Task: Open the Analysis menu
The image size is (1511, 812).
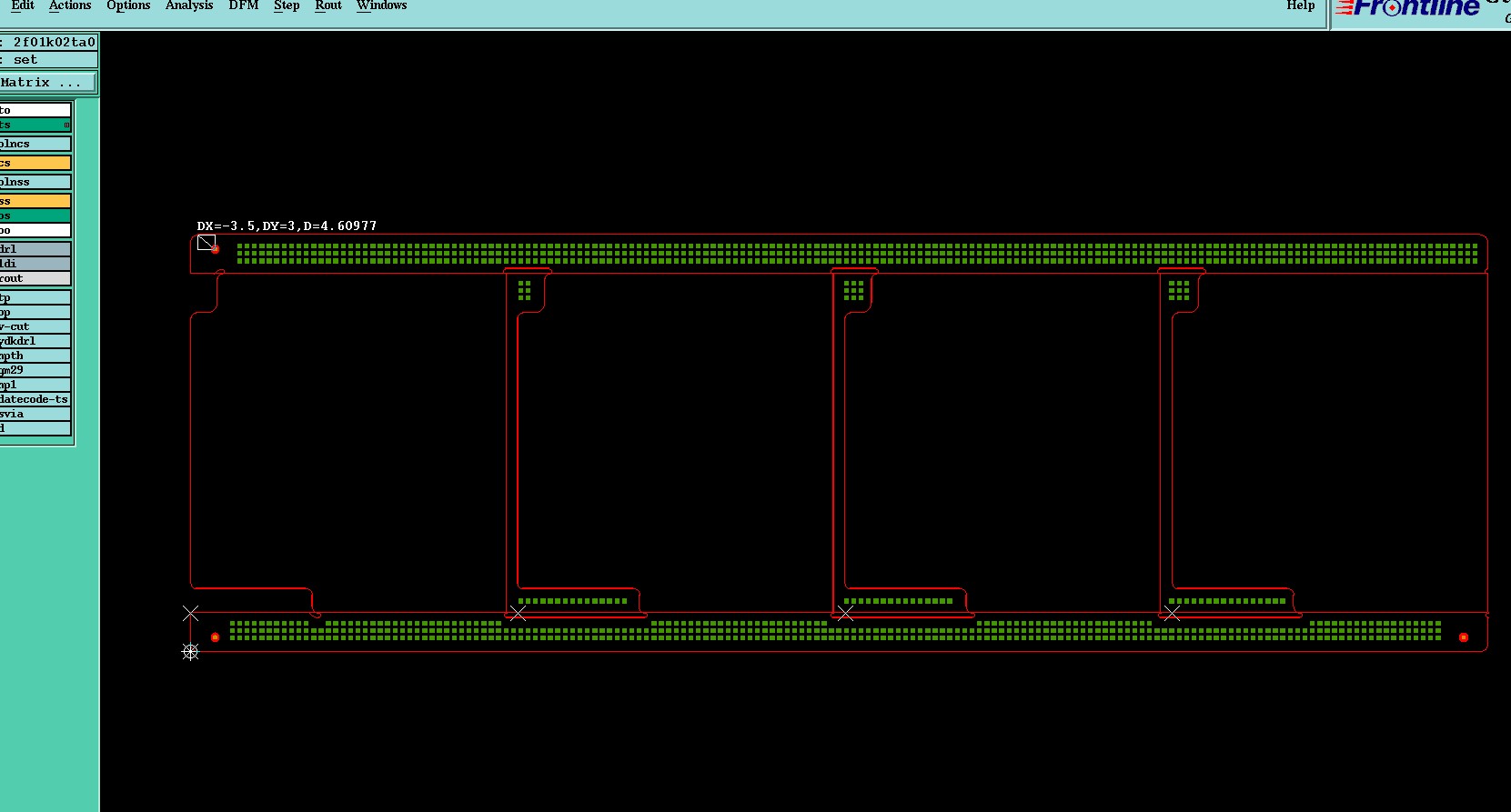Action: [189, 5]
